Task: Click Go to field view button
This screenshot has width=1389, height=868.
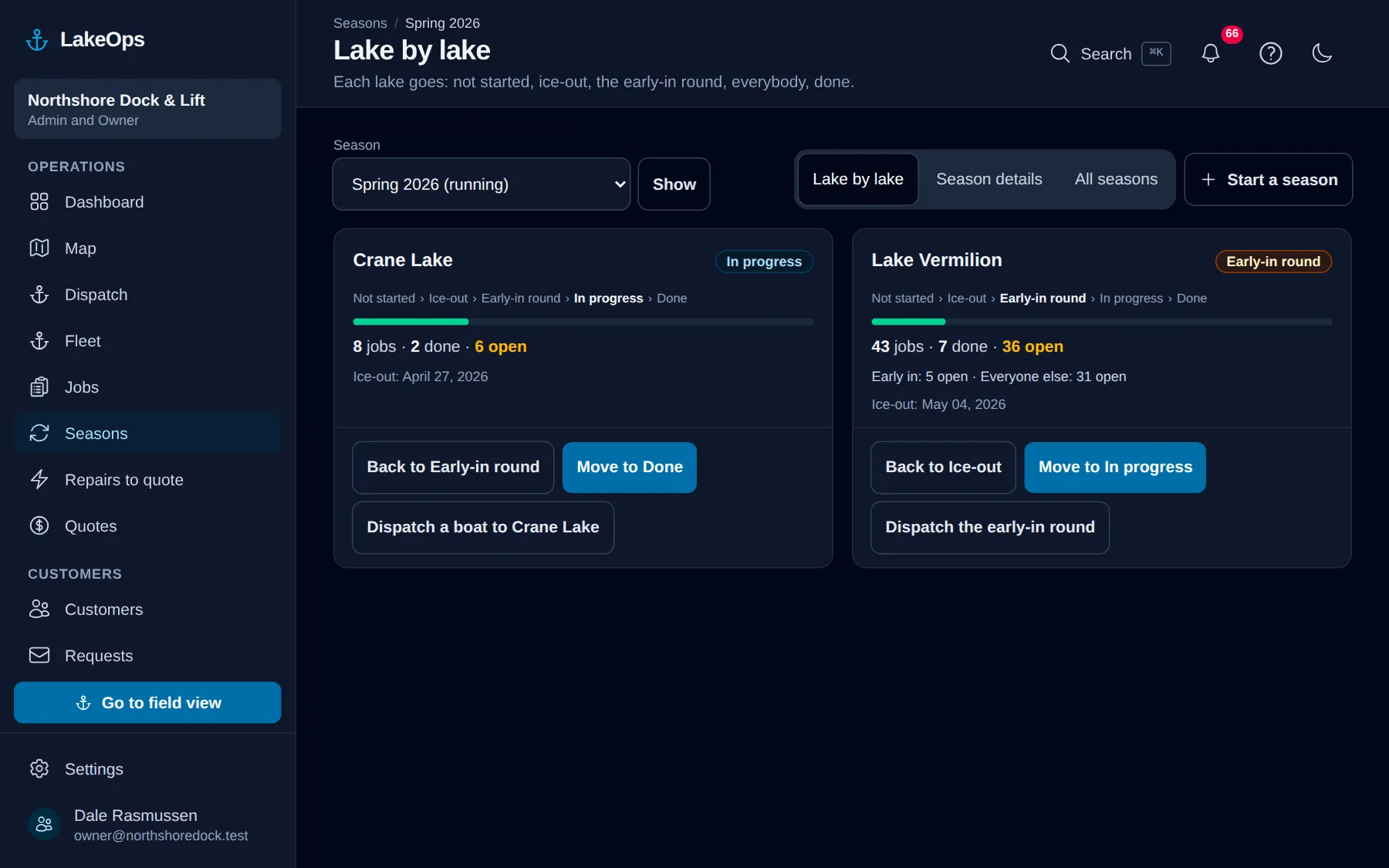Action: pos(147,703)
